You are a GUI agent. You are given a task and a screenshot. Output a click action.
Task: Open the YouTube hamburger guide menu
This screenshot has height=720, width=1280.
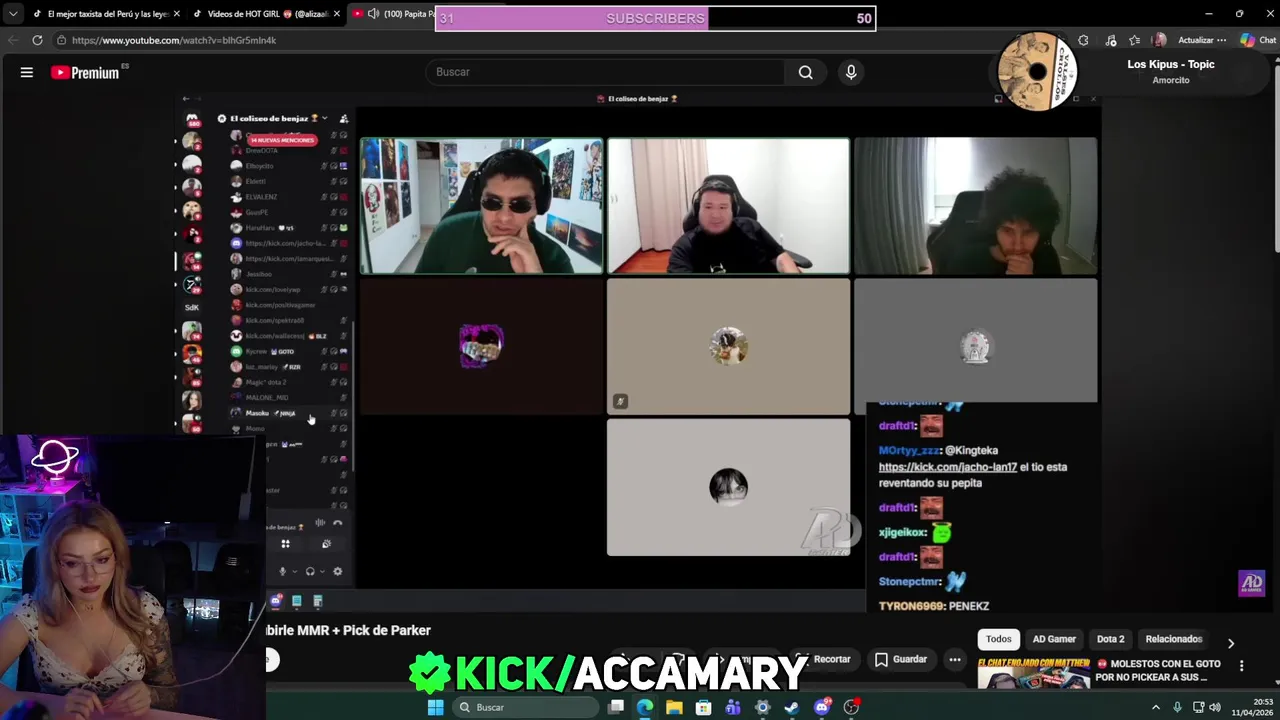click(27, 72)
